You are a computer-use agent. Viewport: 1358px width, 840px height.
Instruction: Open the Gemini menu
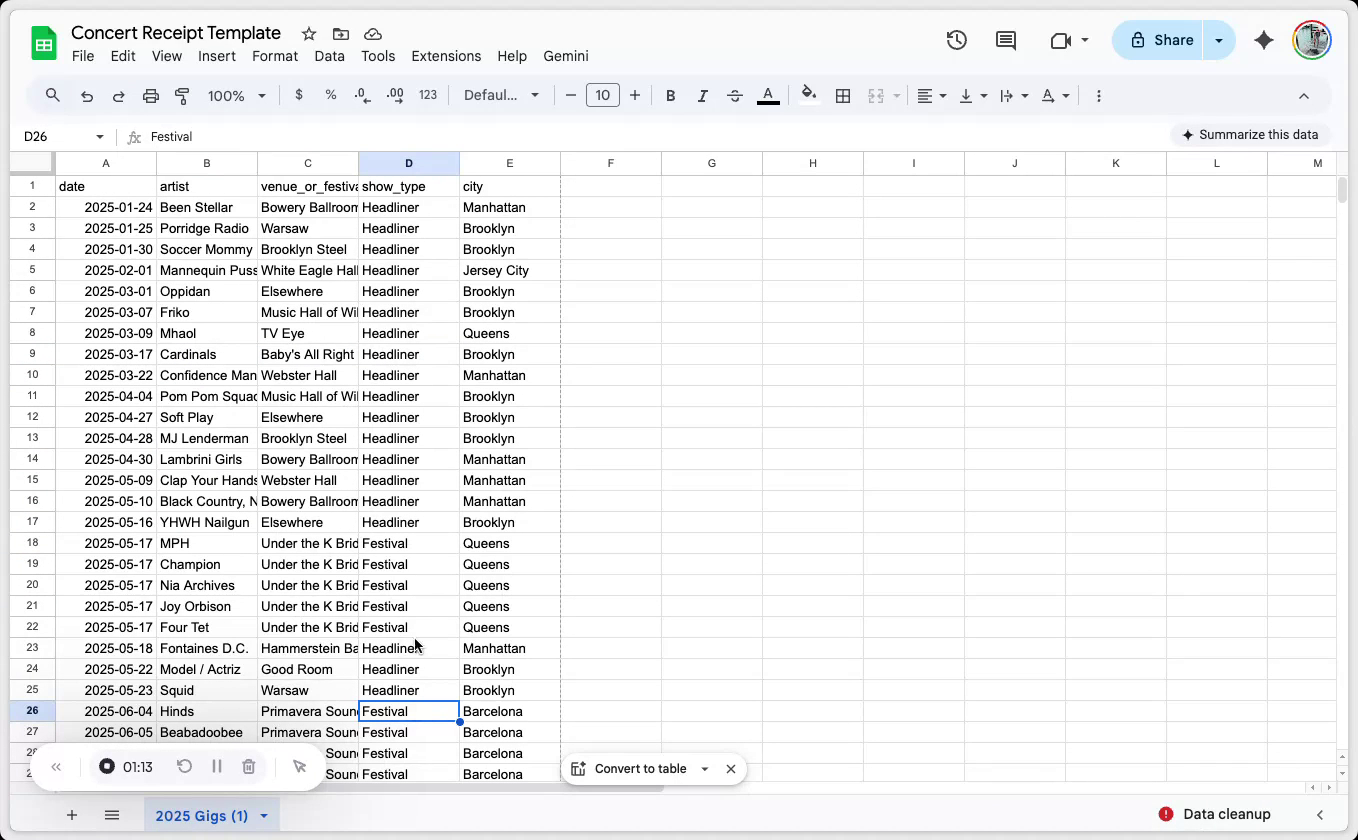click(566, 56)
